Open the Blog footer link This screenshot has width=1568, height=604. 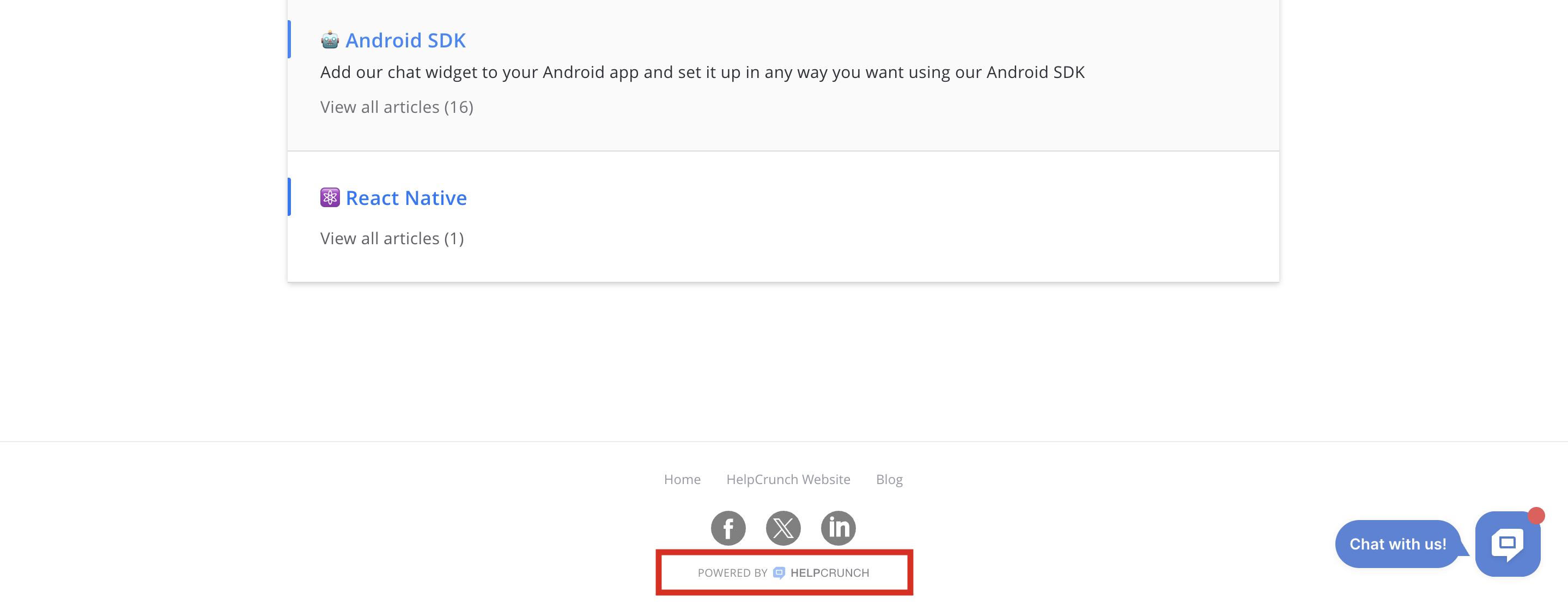click(x=889, y=480)
